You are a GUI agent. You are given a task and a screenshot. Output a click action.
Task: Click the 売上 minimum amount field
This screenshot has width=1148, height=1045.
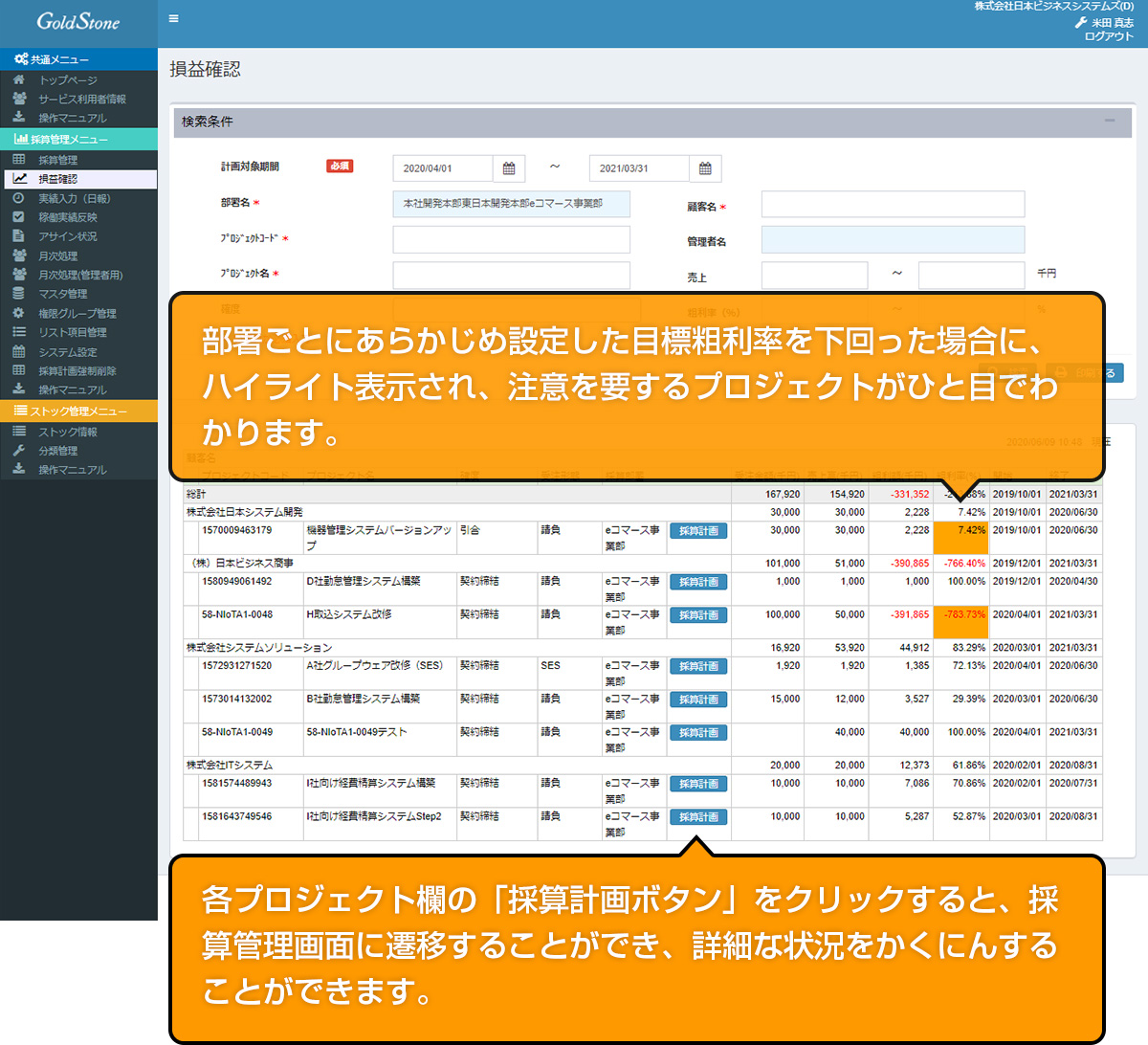pos(814,276)
